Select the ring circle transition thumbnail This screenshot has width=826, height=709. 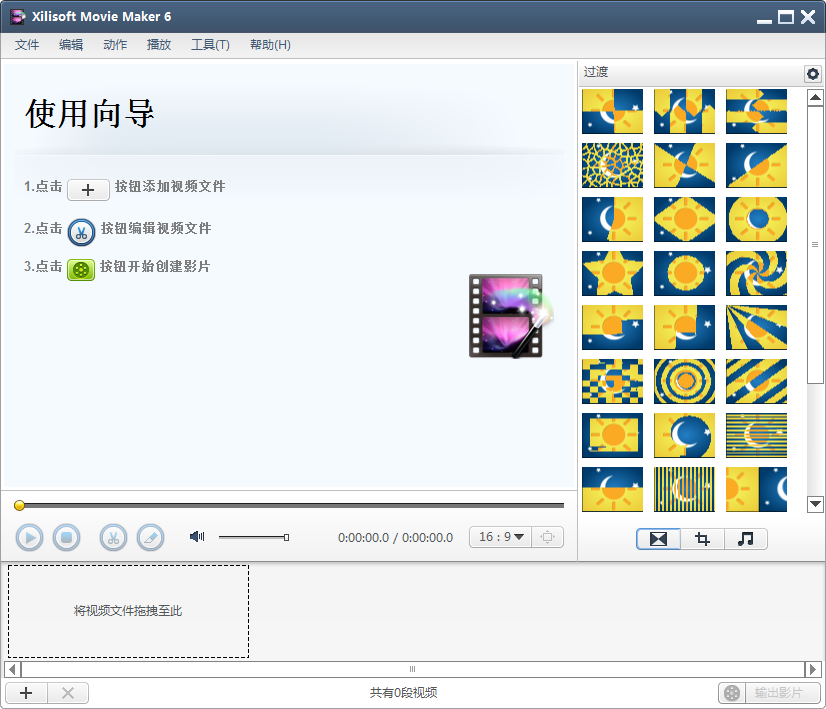point(756,220)
